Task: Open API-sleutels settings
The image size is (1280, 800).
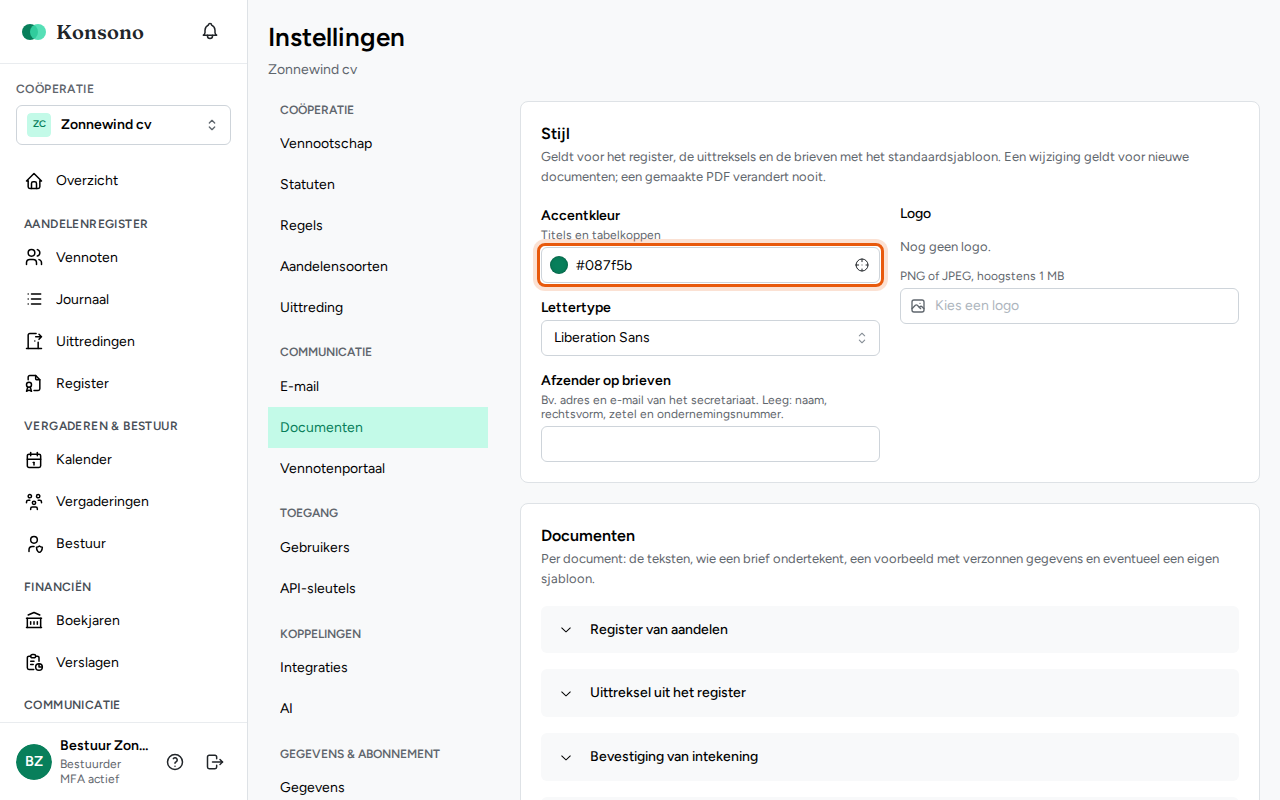Action: click(x=378, y=589)
